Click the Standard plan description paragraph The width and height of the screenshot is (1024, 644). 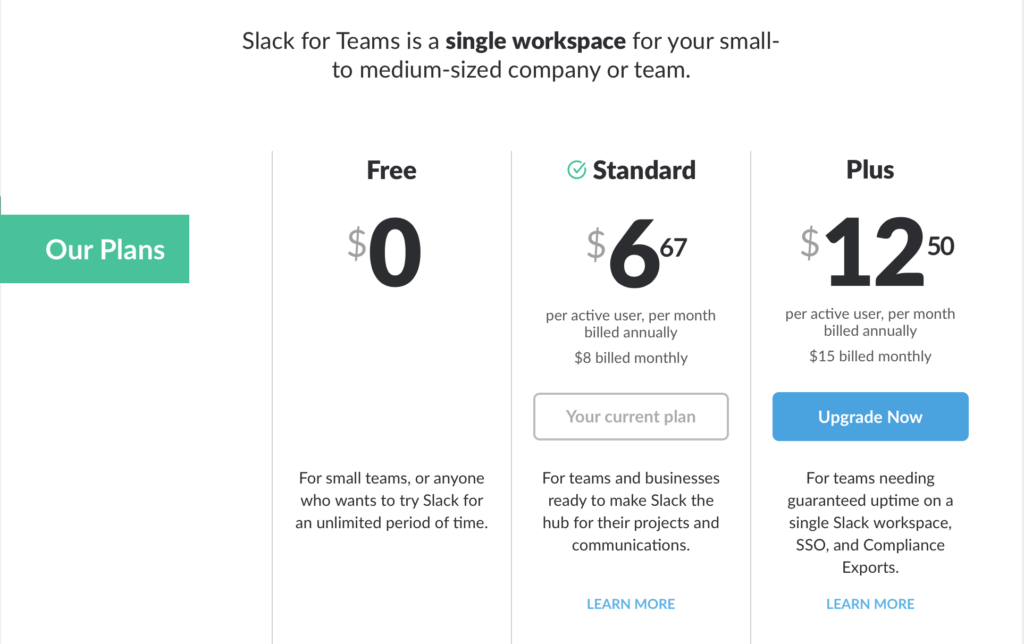631,511
